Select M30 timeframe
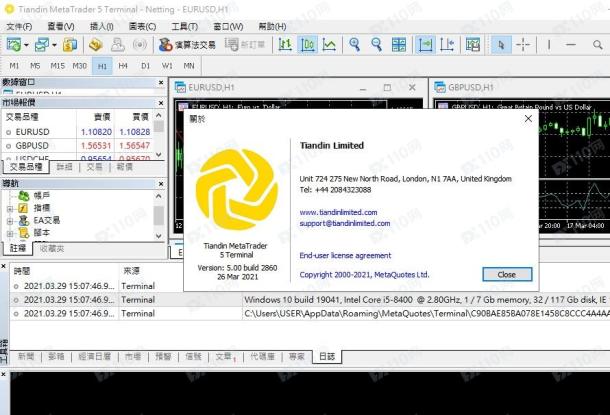 point(80,66)
